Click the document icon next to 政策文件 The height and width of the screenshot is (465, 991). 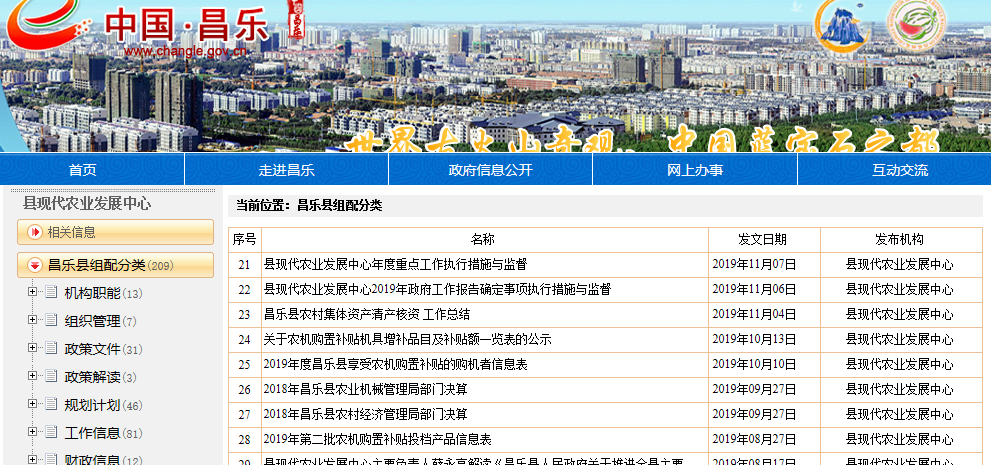[x=50, y=349]
